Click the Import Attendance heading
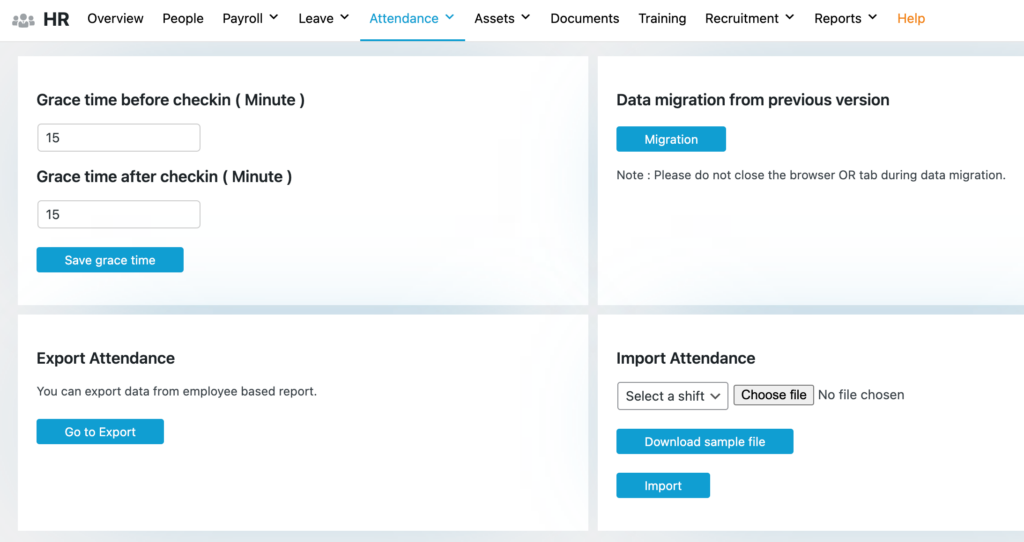Image resolution: width=1024 pixels, height=542 pixels. (686, 358)
